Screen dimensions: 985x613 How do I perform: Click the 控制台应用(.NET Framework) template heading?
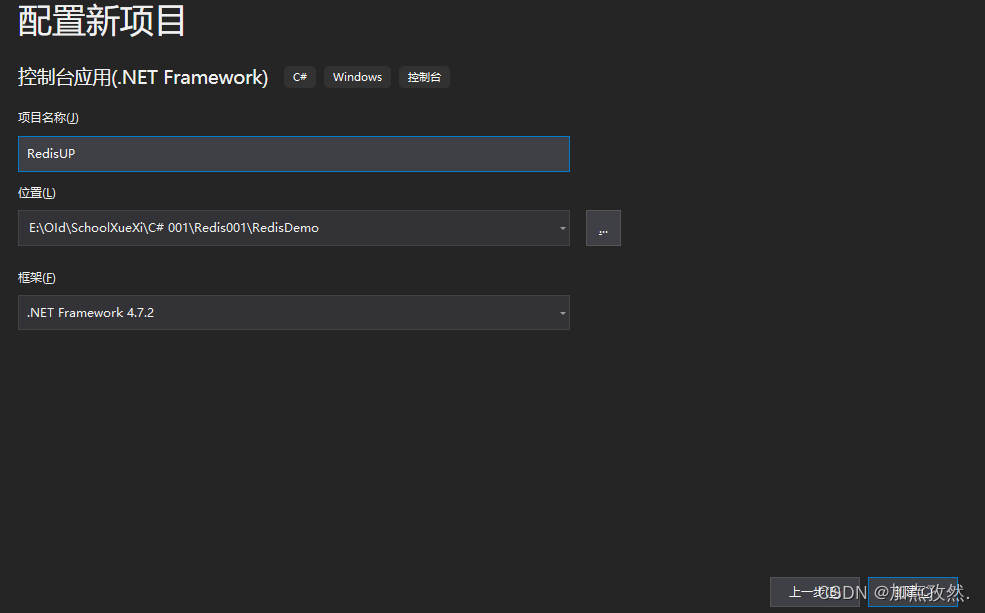143,77
